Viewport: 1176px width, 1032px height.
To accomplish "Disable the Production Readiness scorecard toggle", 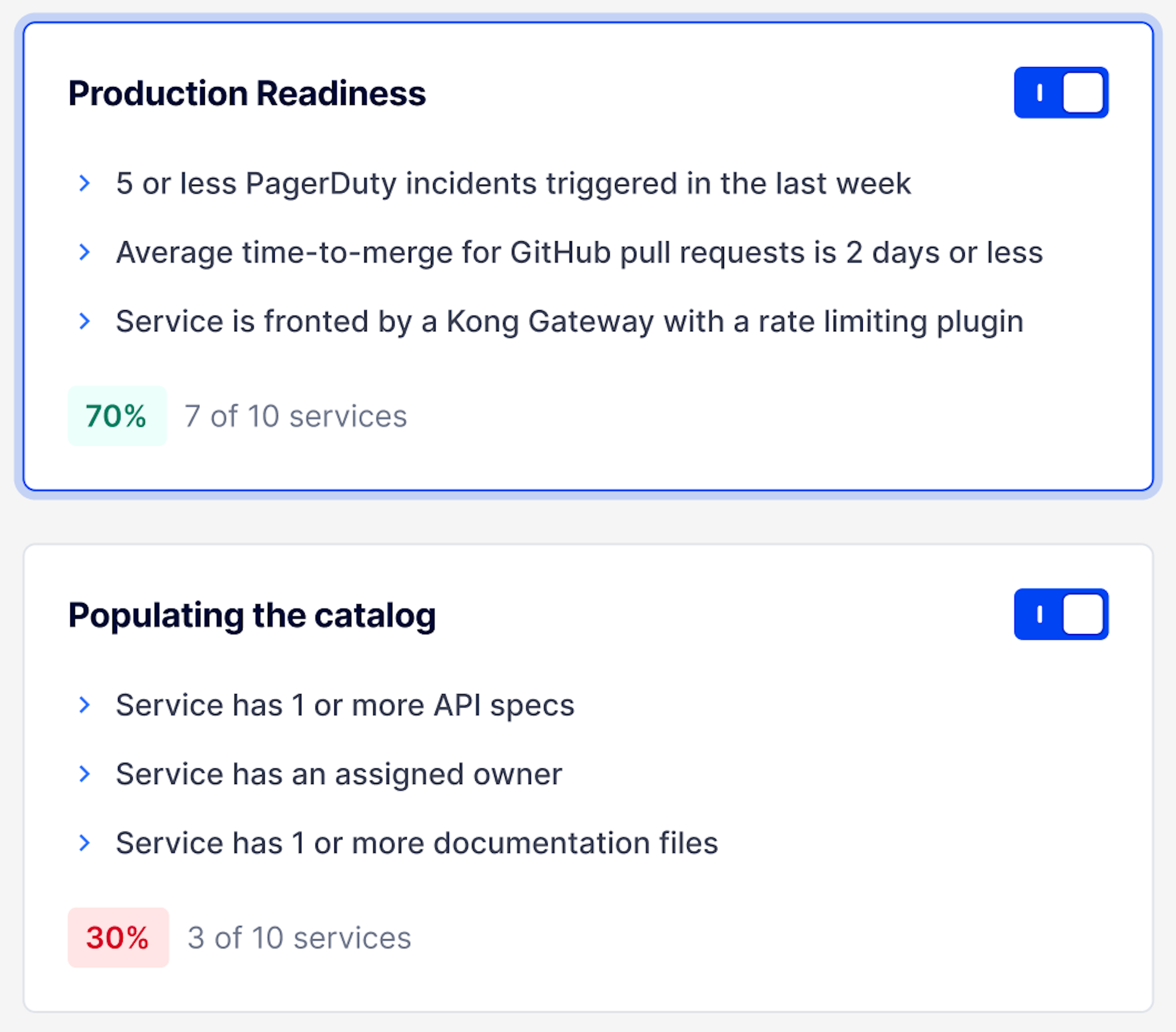I will (x=1060, y=93).
